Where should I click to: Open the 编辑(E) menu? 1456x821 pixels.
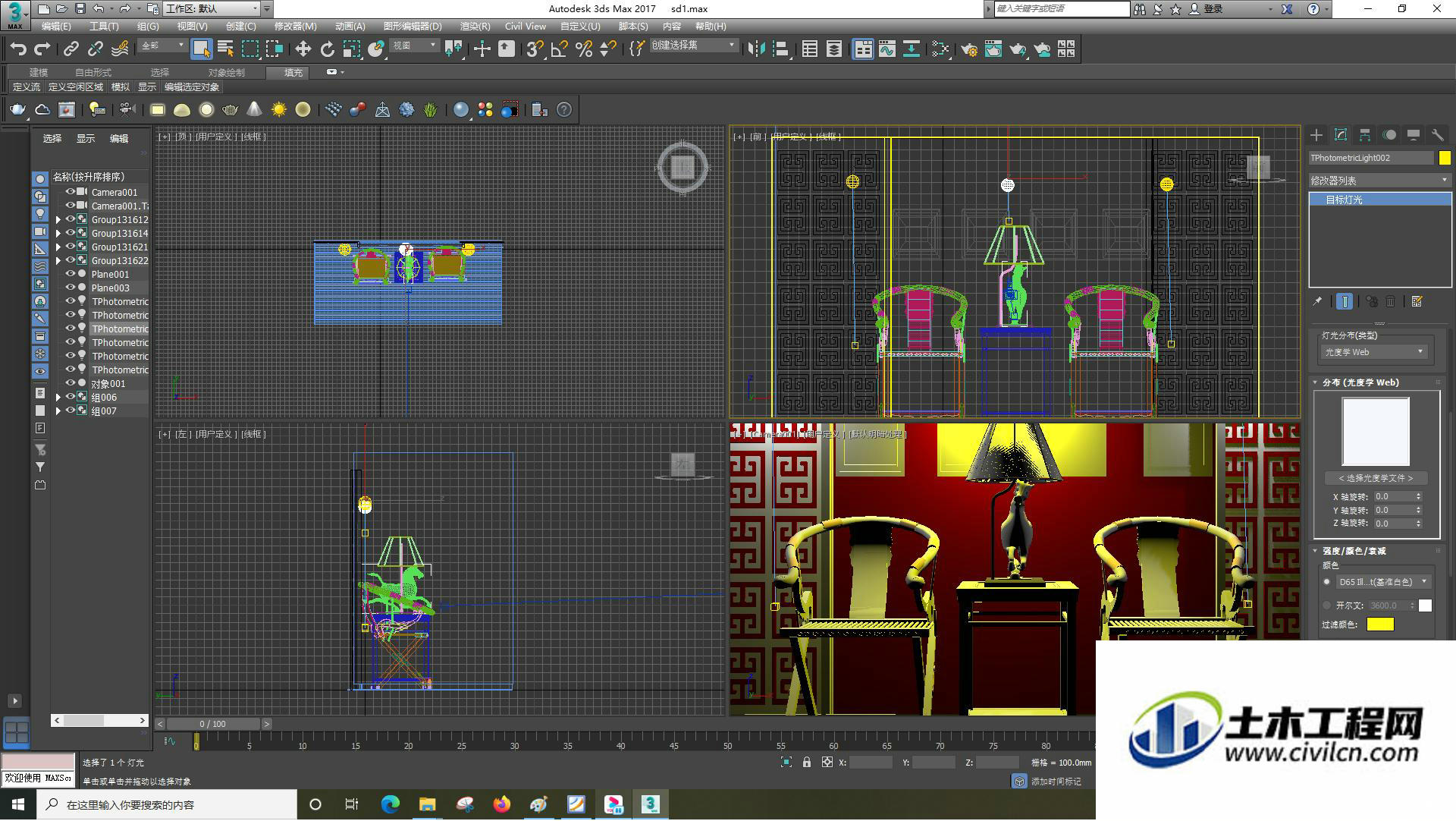pos(56,27)
